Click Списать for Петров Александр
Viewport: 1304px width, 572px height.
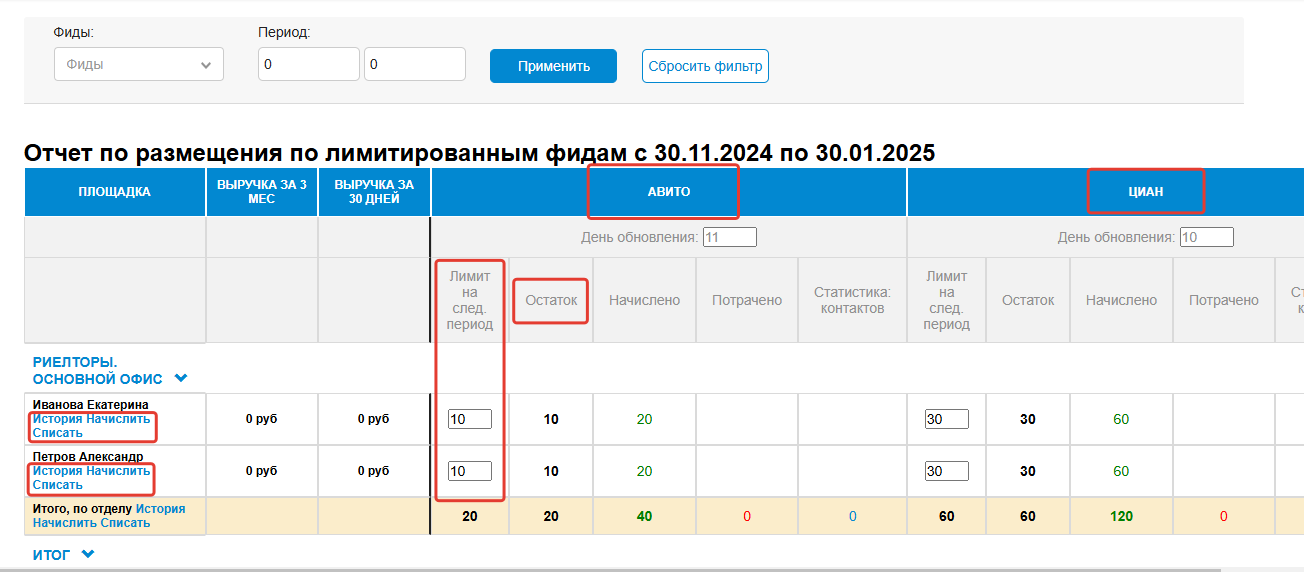tap(57, 485)
